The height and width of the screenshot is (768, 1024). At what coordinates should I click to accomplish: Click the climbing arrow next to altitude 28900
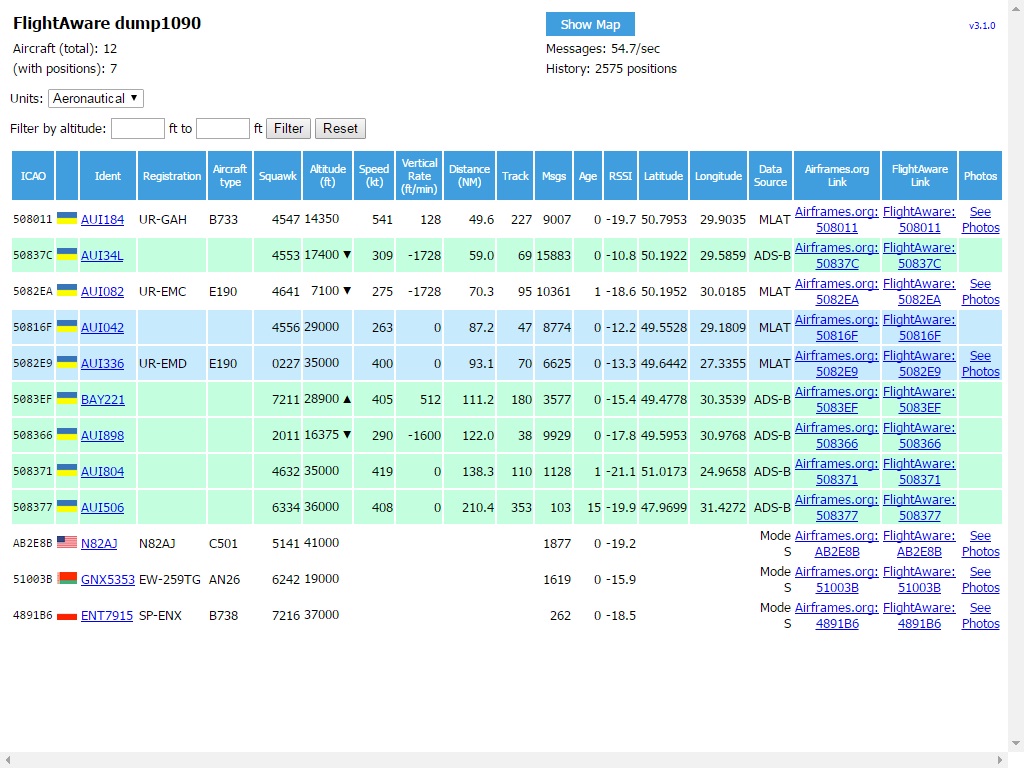click(x=347, y=399)
